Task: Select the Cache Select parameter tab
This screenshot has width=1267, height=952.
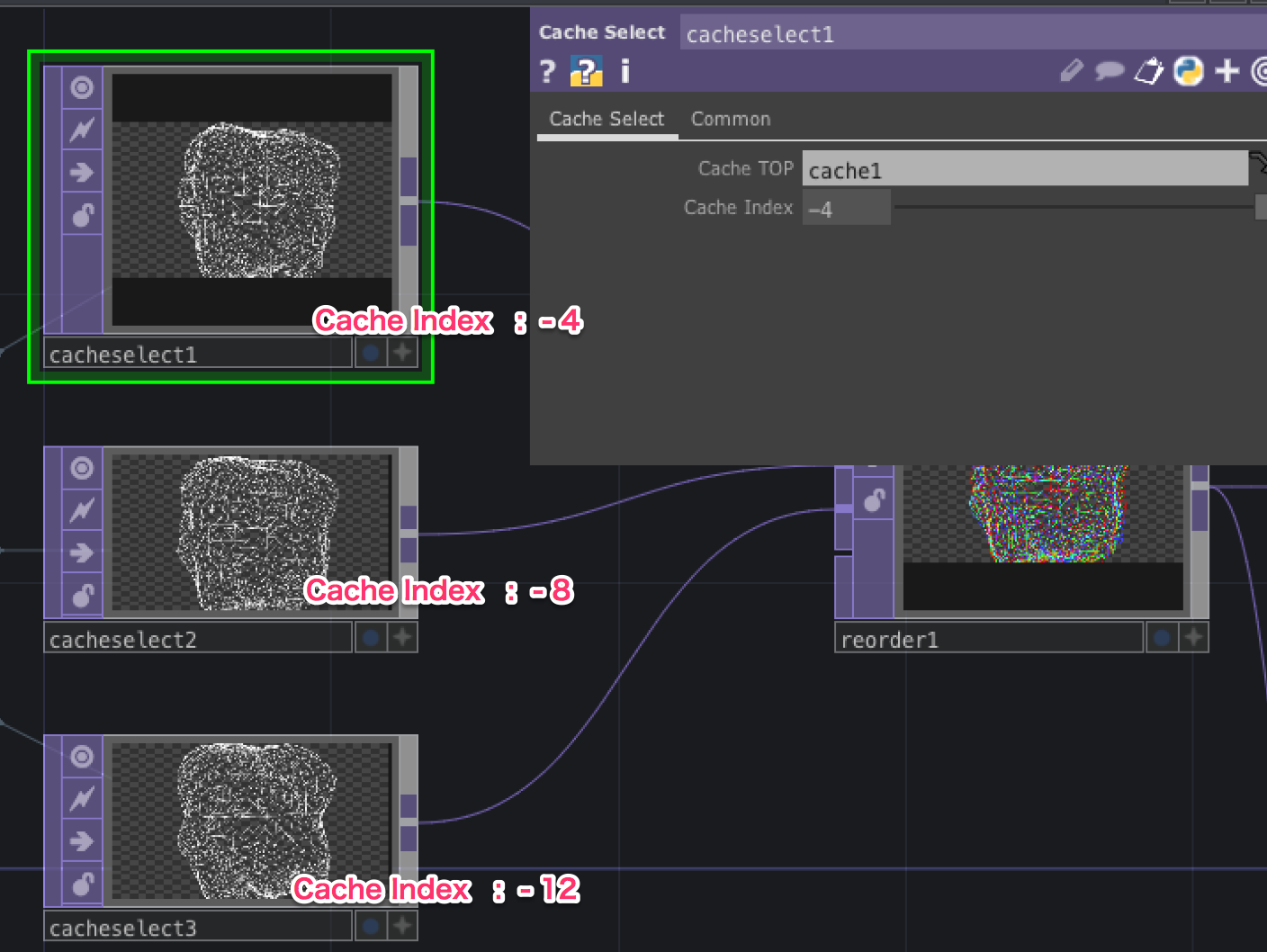Action: [607, 119]
